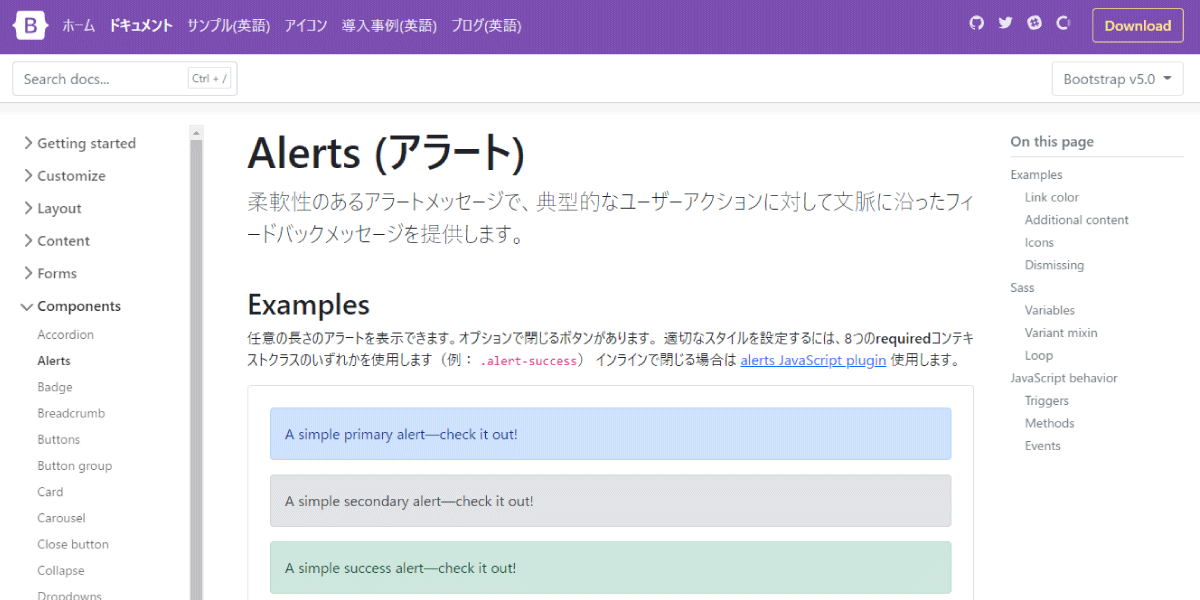
Task: Open Breadcrumb in sidebar
Action: pos(71,413)
